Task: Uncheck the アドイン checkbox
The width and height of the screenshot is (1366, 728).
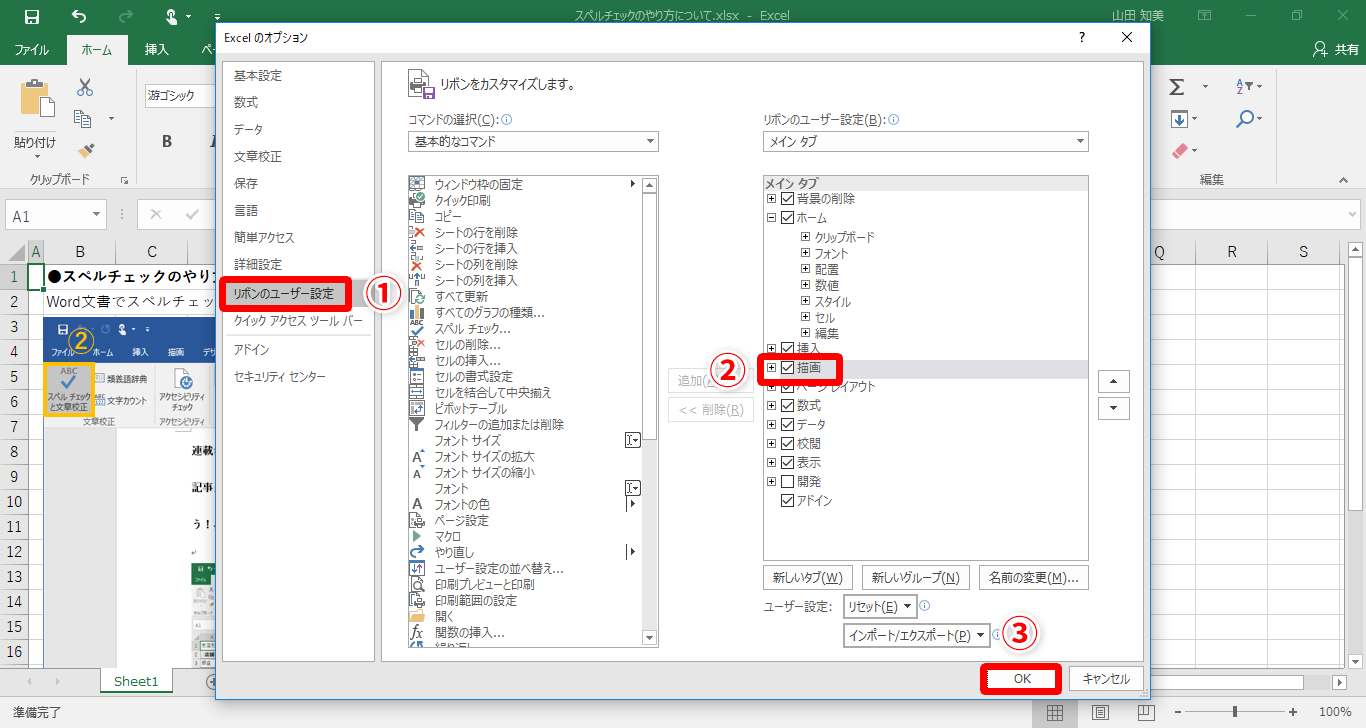Action: [787, 500]
